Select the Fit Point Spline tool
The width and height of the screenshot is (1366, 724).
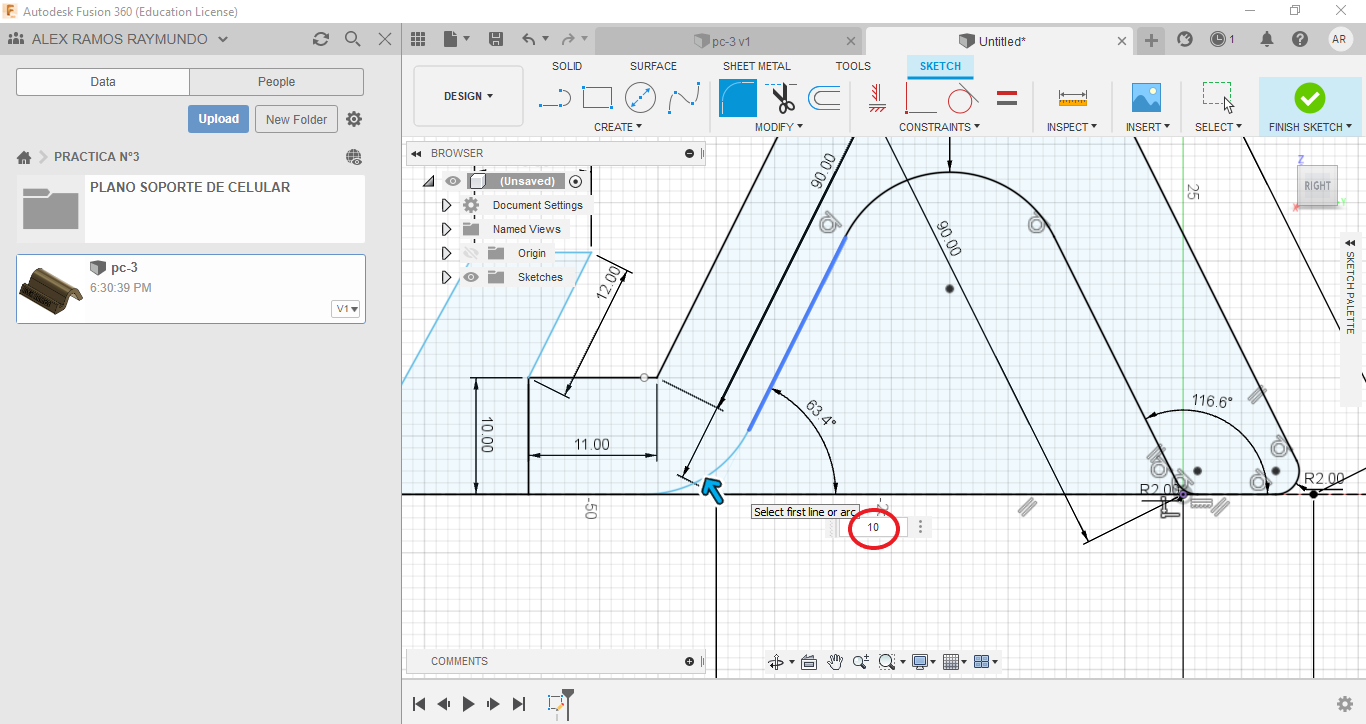click(x=684, y=98)
